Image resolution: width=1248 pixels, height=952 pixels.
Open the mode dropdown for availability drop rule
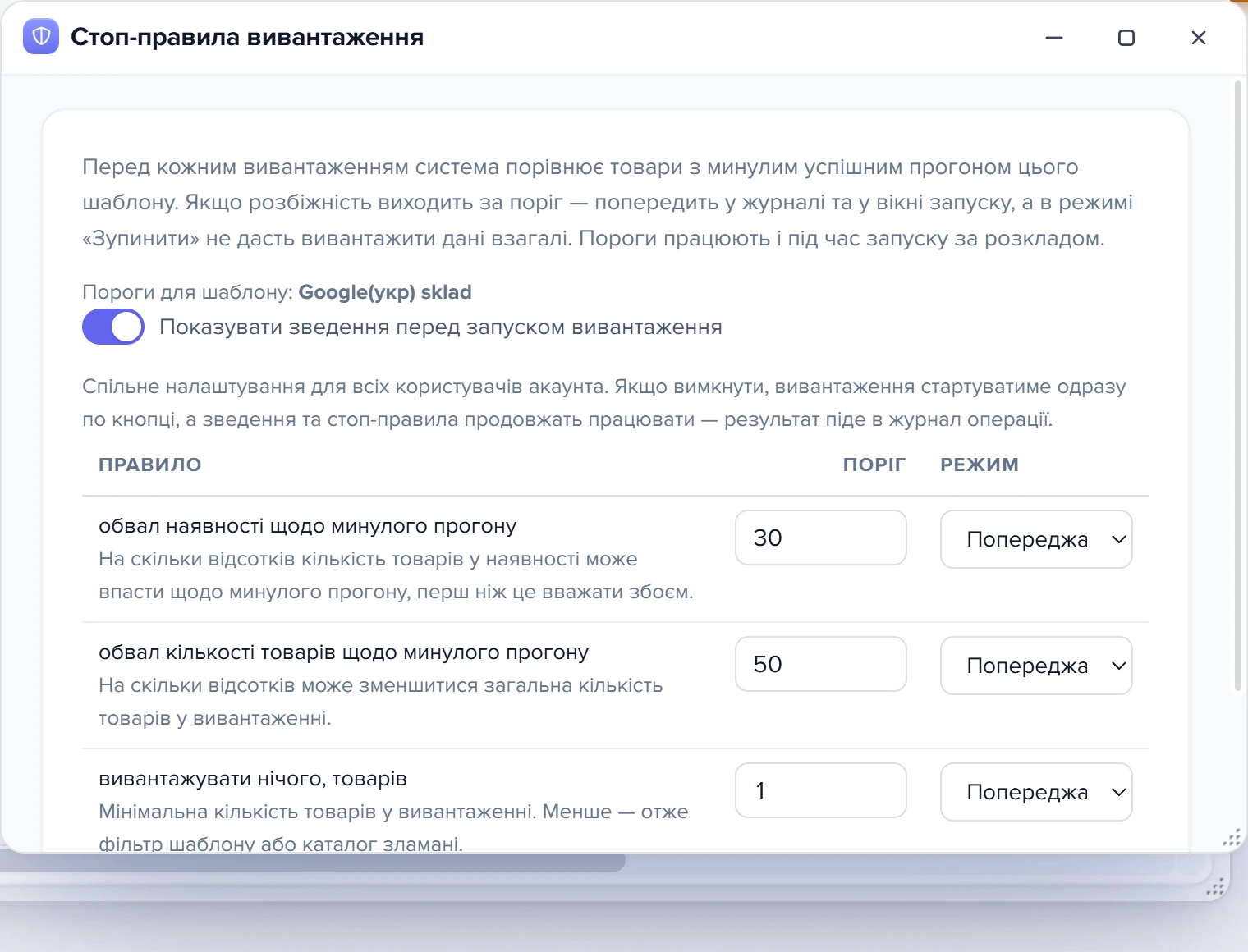[1036, 539]
